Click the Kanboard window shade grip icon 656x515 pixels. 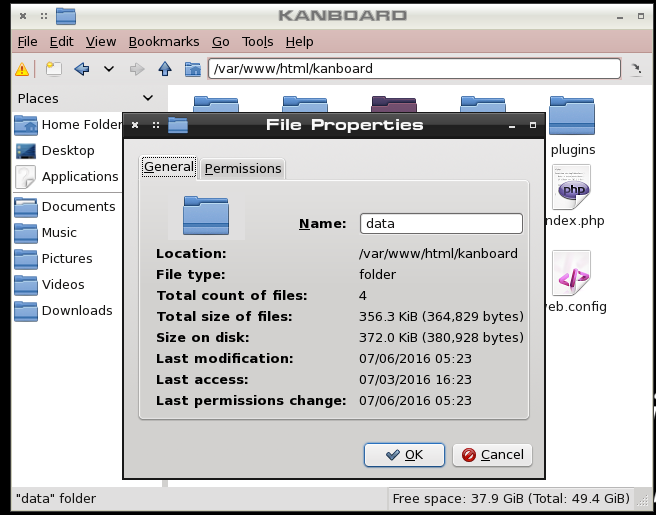coord(44,16)
